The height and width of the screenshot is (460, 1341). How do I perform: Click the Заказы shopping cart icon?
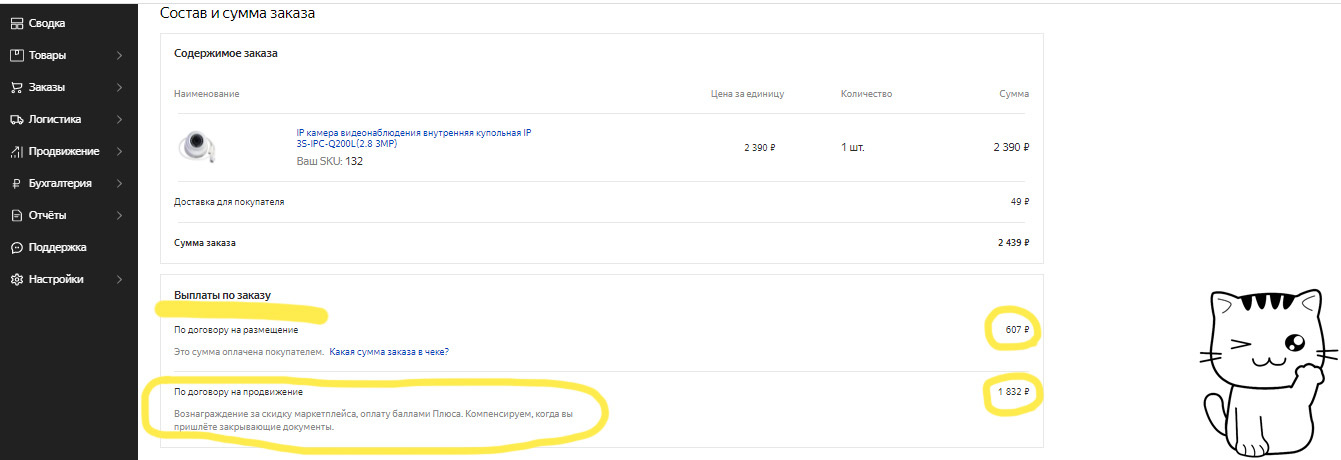[17, 87]
